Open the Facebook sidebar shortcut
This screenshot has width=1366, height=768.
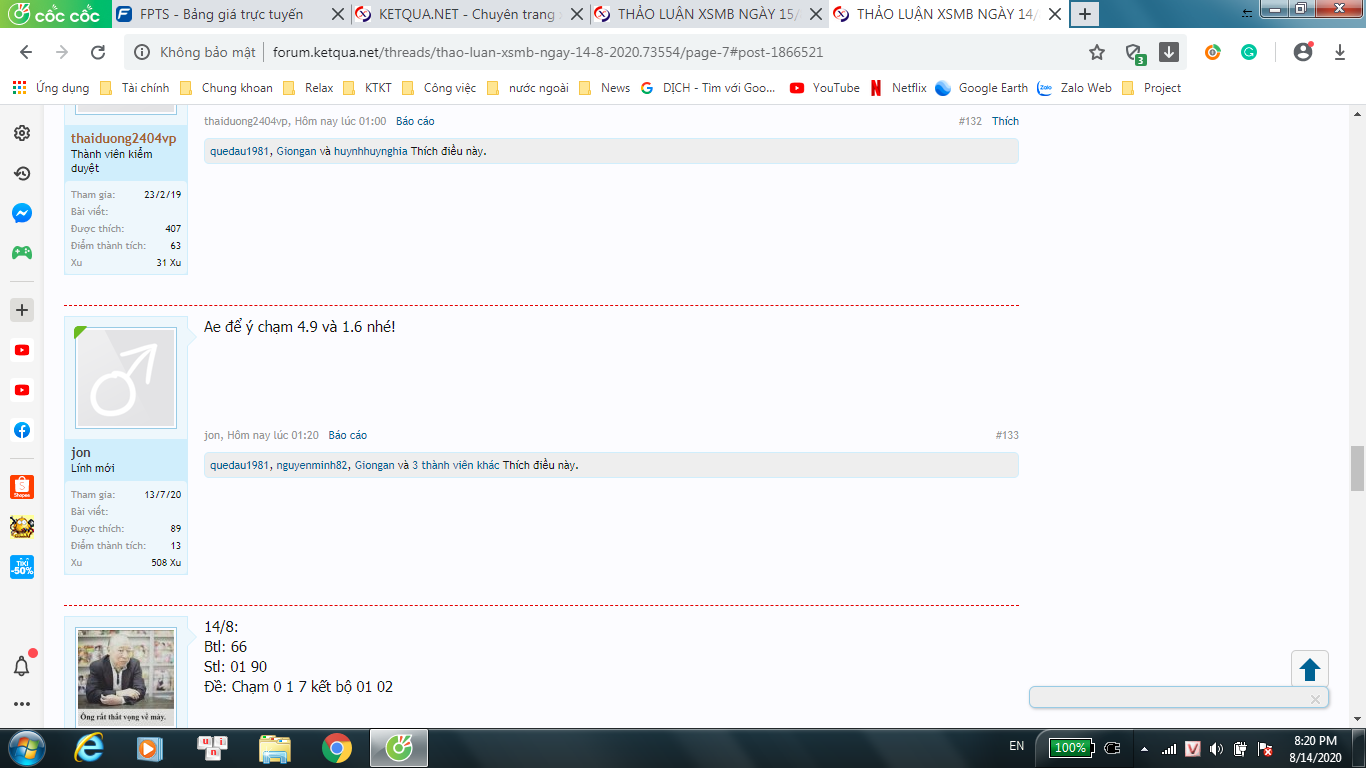point(21,430)
